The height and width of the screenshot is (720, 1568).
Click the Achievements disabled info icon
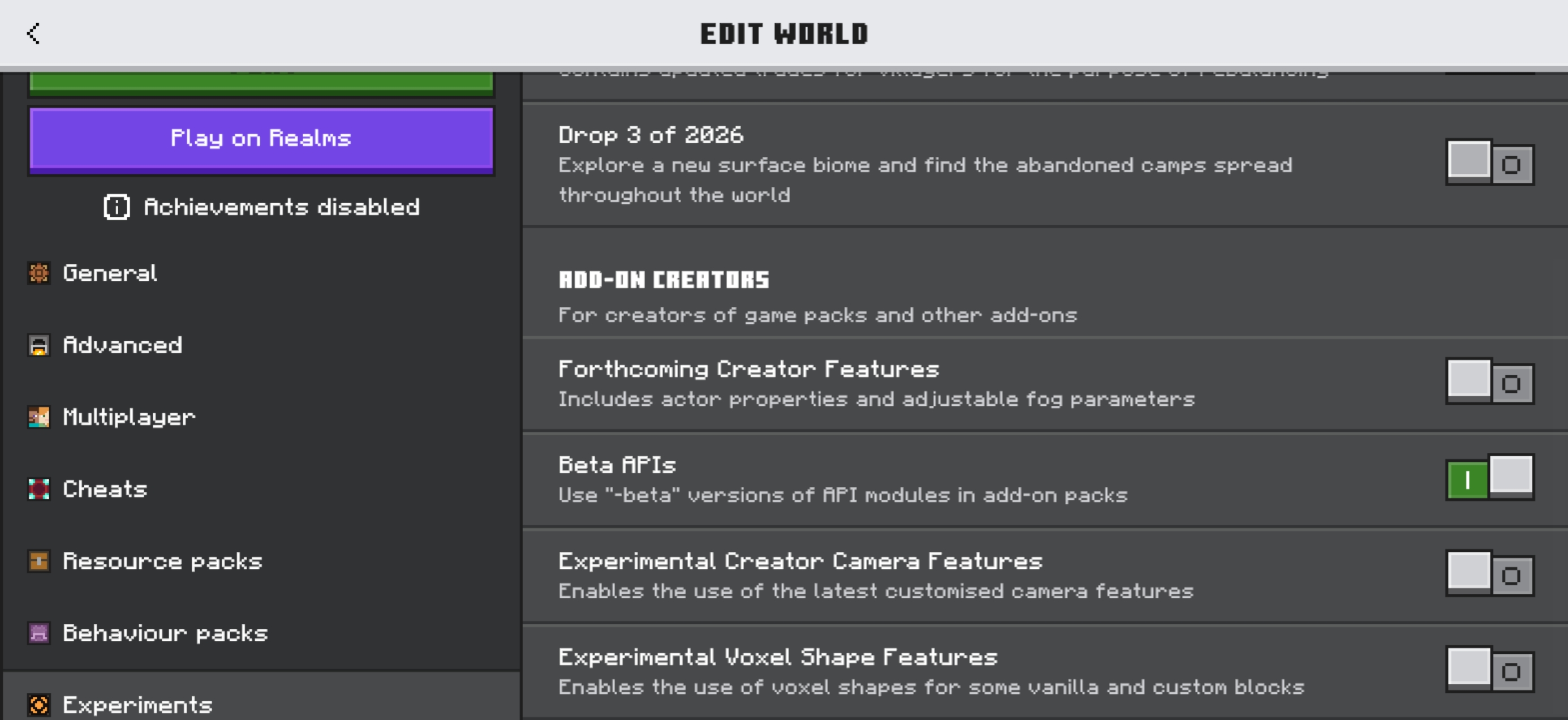[x=117, y=207]
